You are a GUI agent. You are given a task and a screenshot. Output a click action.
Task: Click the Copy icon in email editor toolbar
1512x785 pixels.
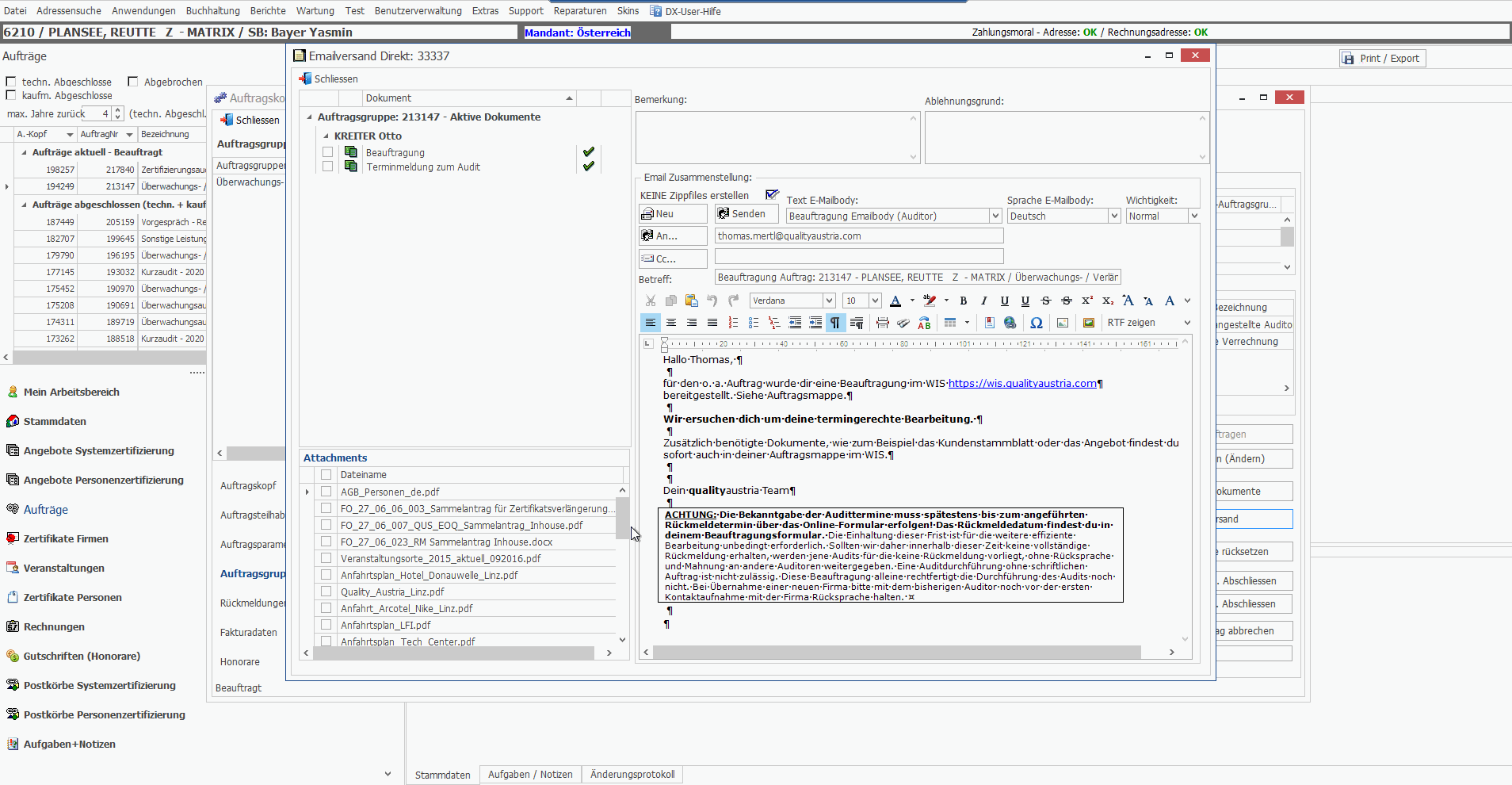click(x=671, y=301)
